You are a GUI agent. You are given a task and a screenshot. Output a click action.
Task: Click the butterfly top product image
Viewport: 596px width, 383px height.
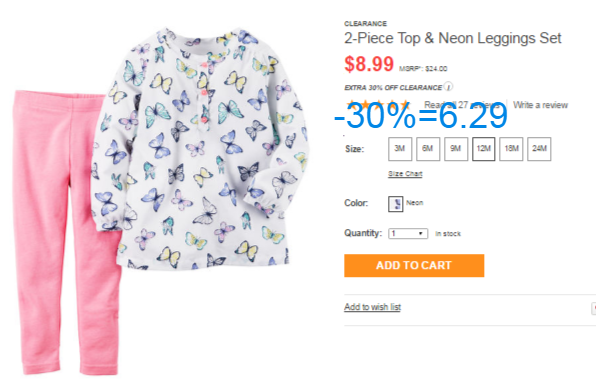coord(201,148)
